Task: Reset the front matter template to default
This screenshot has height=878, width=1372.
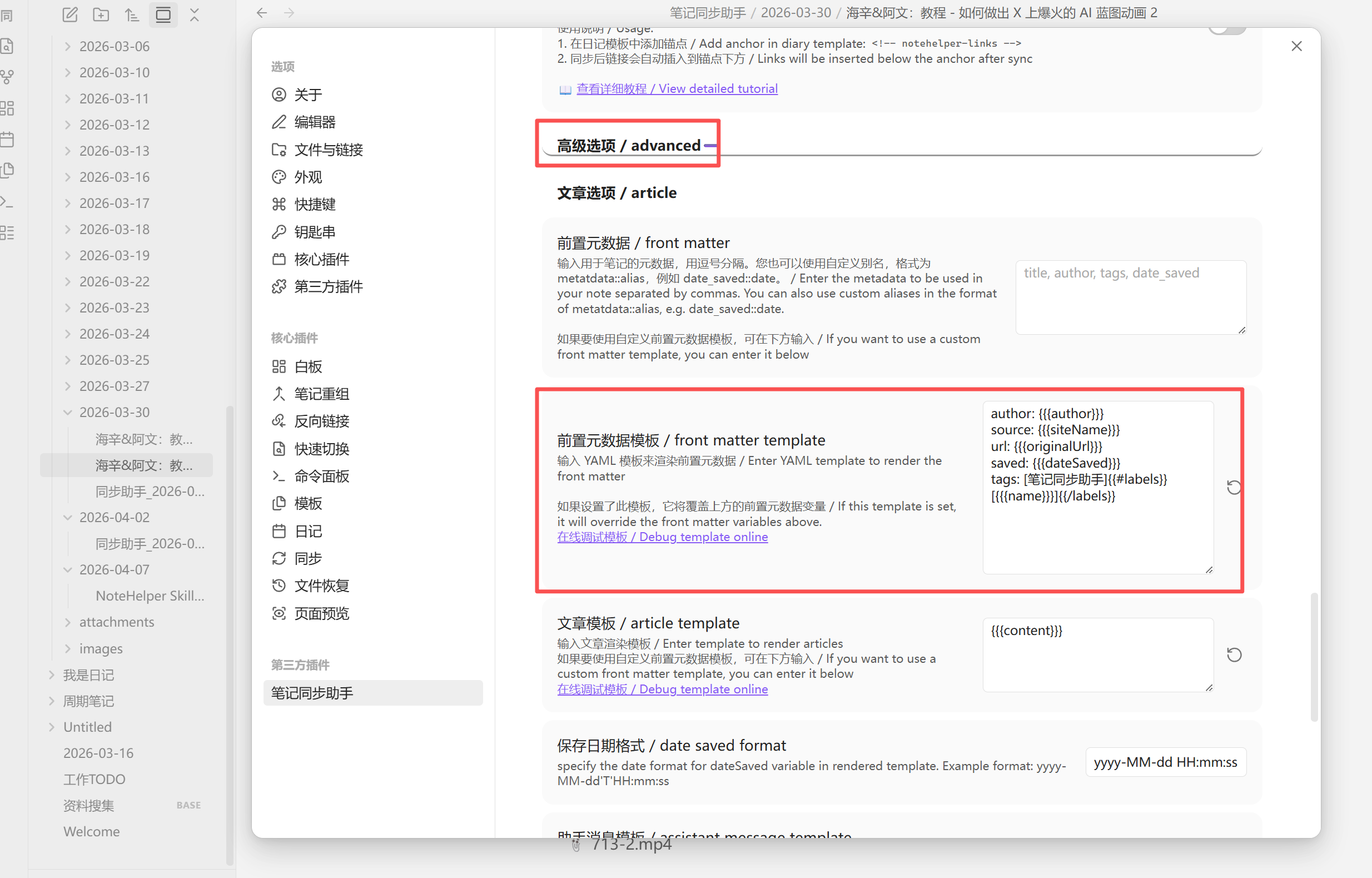Action: (1234, 488)
